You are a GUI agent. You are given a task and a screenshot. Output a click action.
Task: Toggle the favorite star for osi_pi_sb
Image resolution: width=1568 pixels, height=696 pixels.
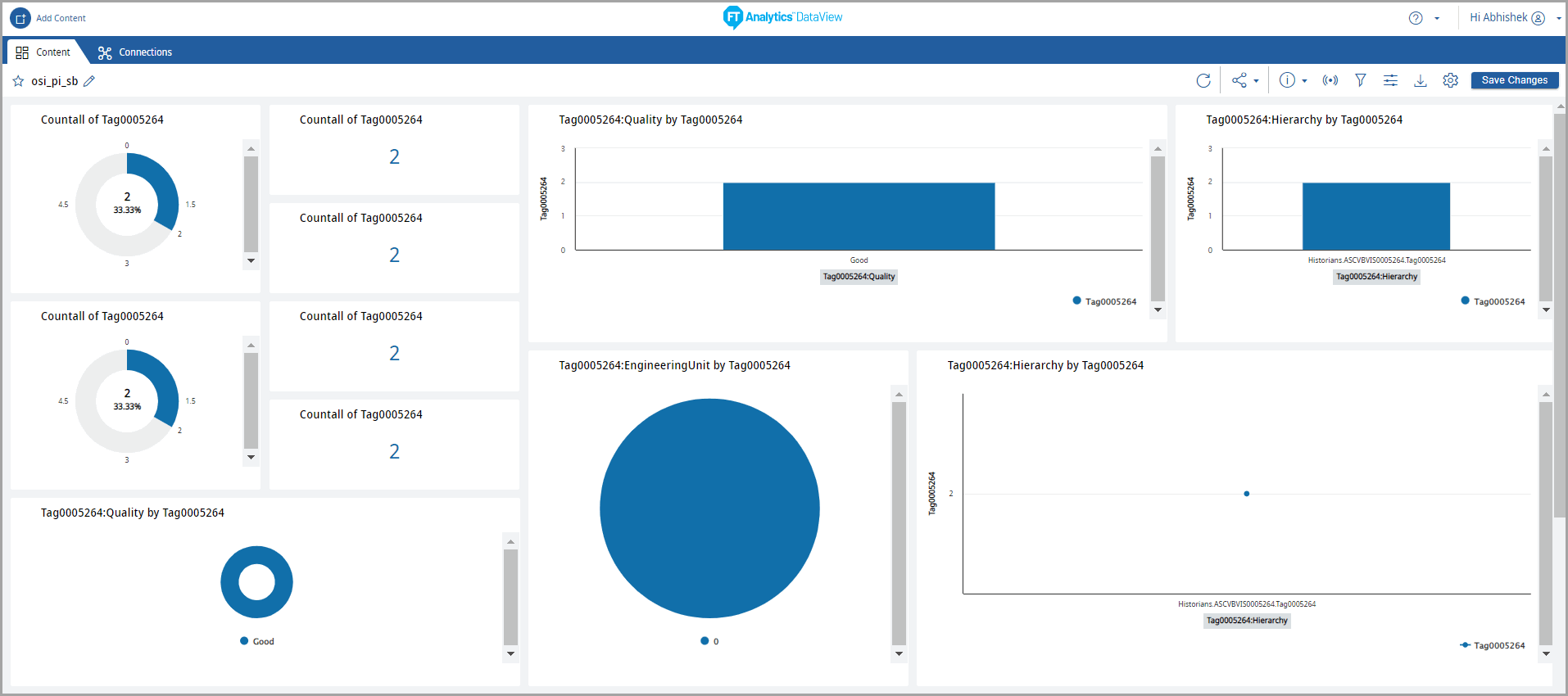[18, 81]
